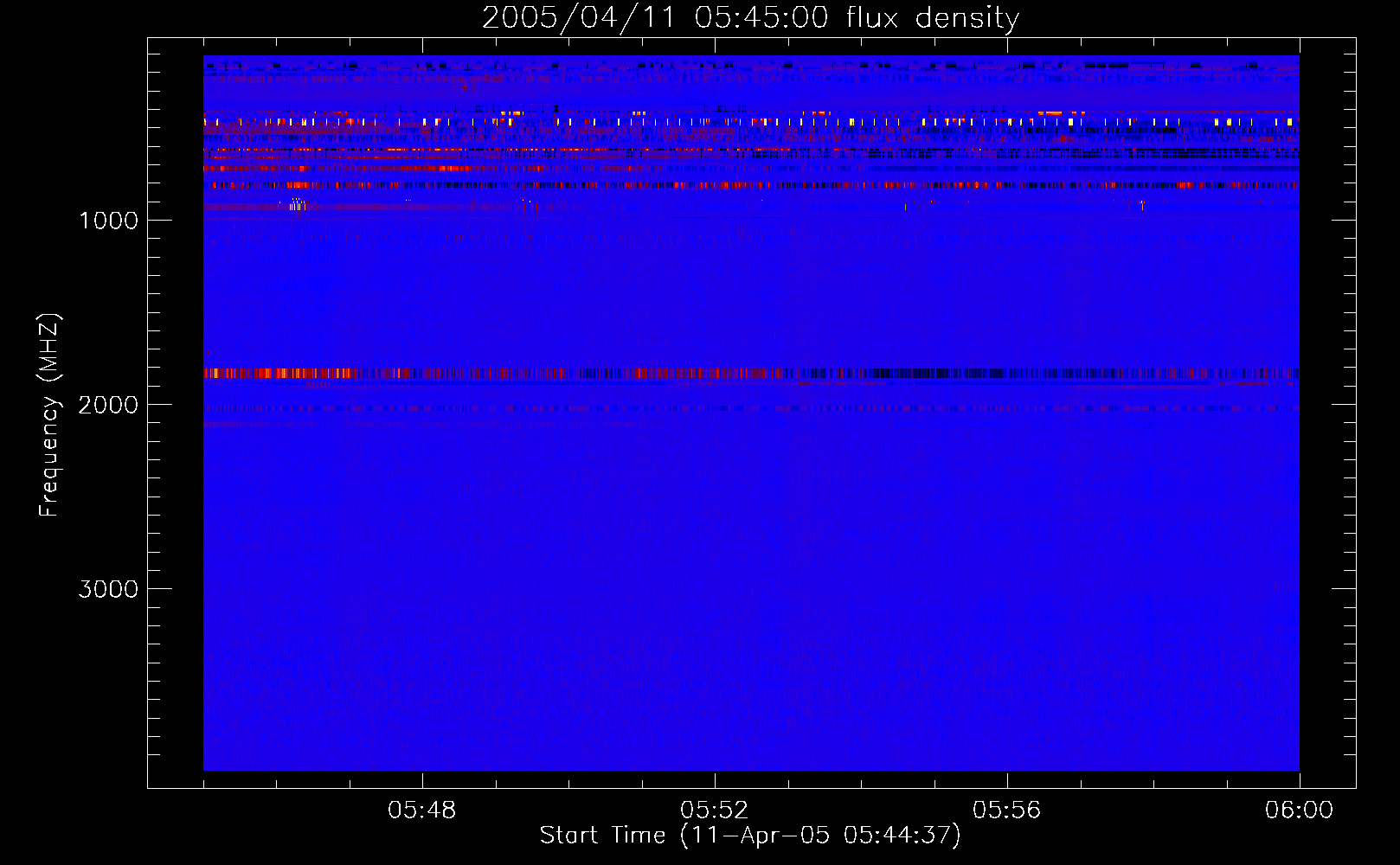Click the "Frequency (MHZ)" axis label
Image resolution: width=1400 pixels, height=865 pixels.
pyautogui.click(x=49, y=415)
